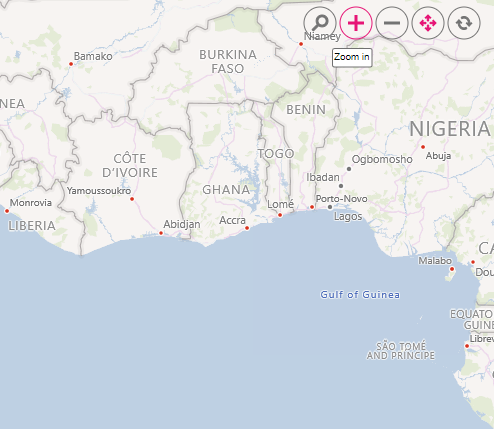This screenshot has width=495, height=430.
Task: Click the Gulf of Guinea label
Action: (360, 295)
